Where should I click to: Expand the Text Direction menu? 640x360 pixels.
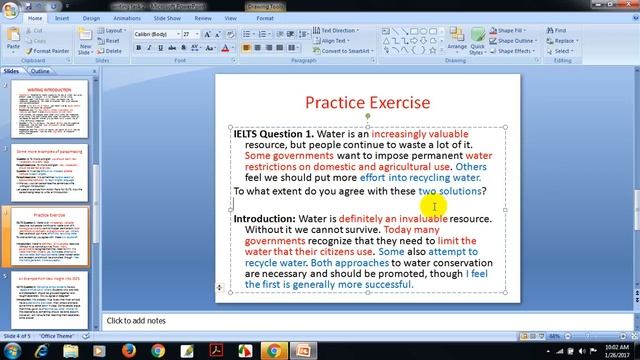336,31
